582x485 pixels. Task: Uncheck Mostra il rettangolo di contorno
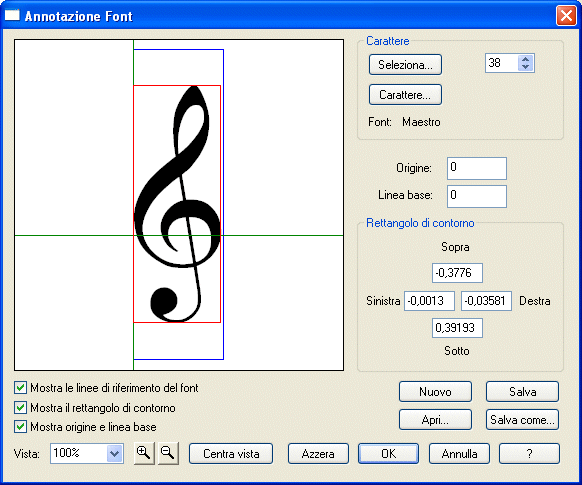pyautogui.click(x=20, y=407)
